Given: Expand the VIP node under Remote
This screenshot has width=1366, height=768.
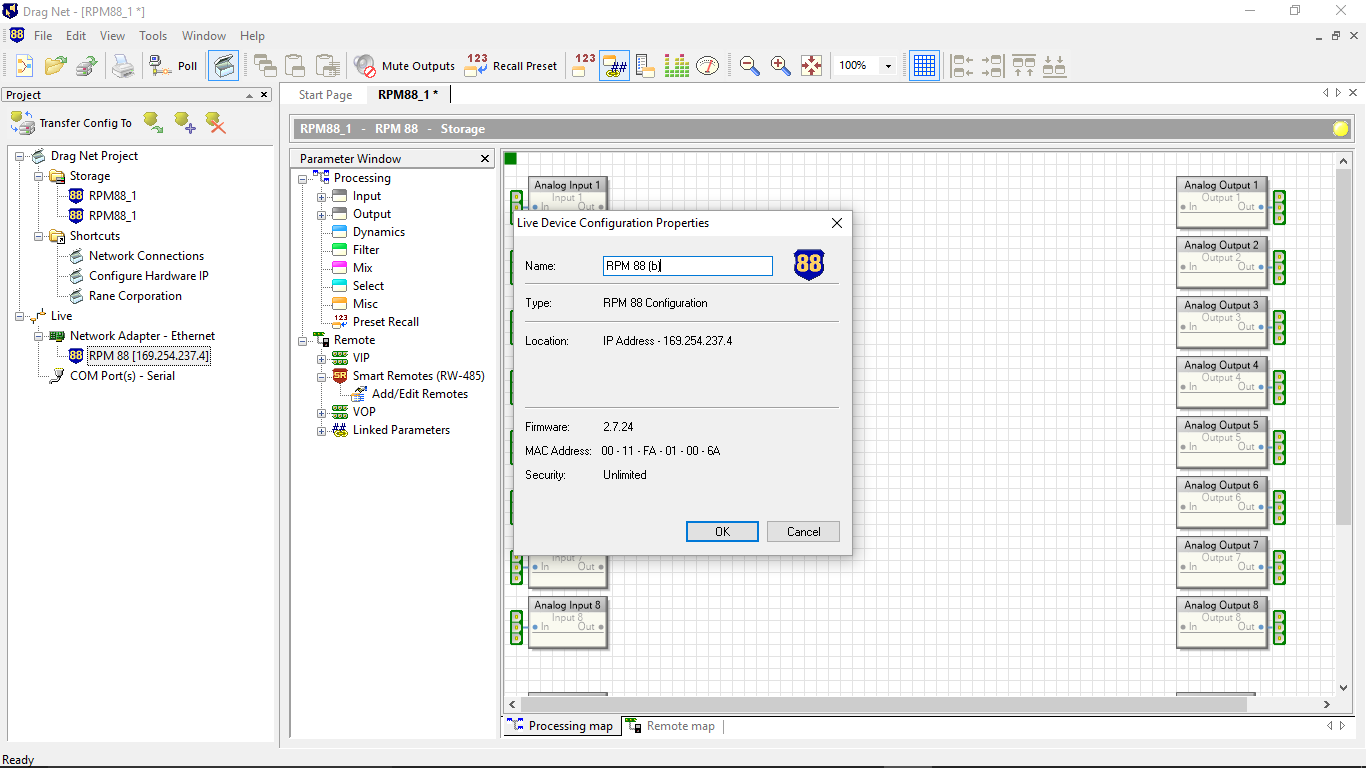Looking at the screenshot, I should [322, 358].
